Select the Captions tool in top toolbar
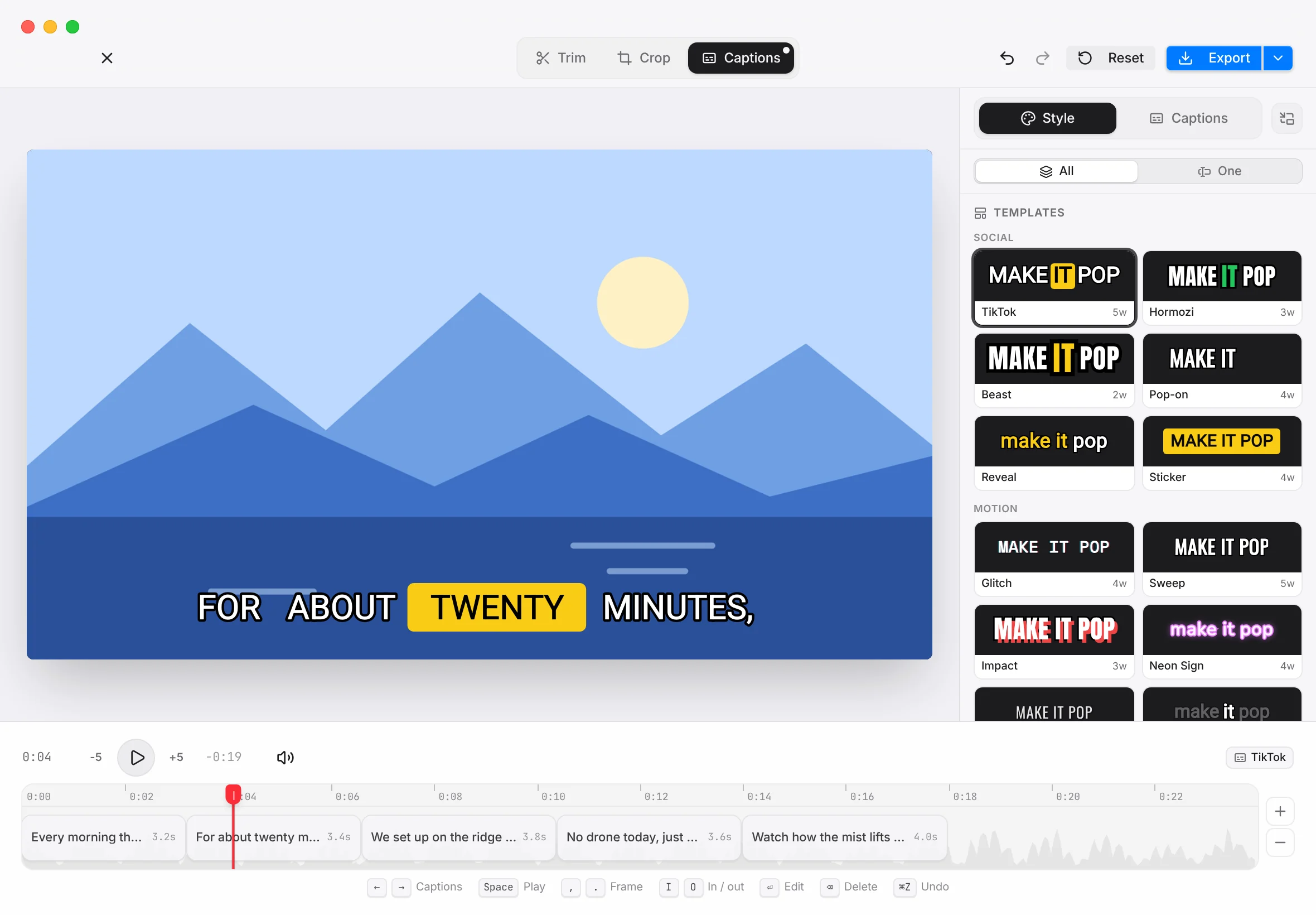The height and width of the screenshot is (915, 1316). pos(741,58)
